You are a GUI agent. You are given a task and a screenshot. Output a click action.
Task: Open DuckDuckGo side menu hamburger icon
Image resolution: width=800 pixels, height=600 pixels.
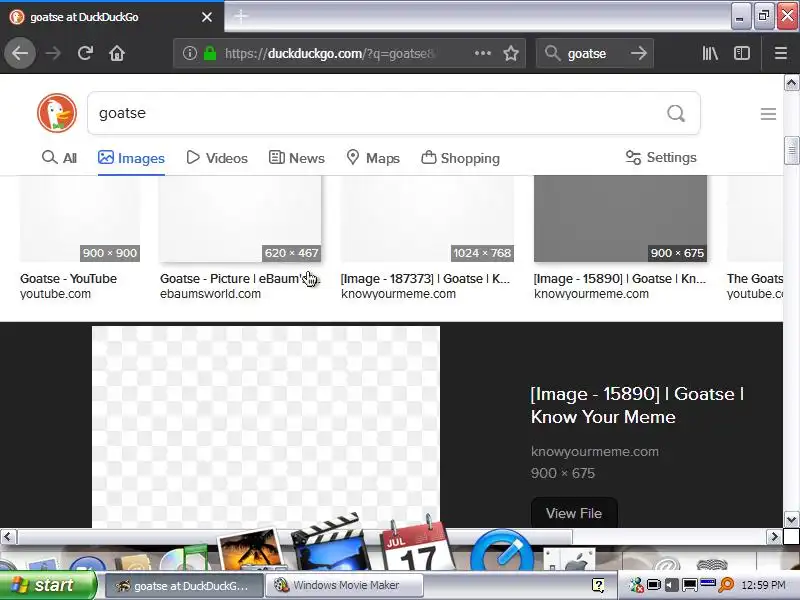(x=768, y=114)
